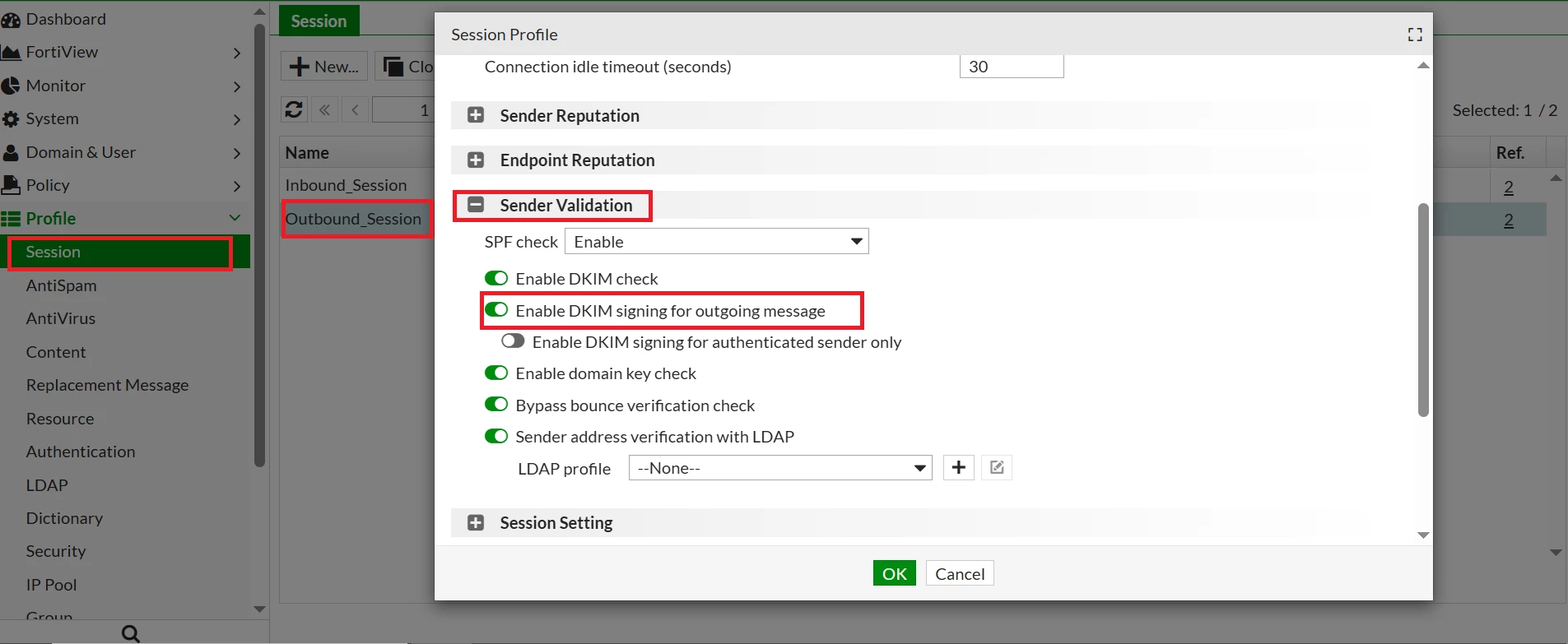Edit LDAP profile with pencil icon
1568x644 pixels.
(x=997, y=468)
